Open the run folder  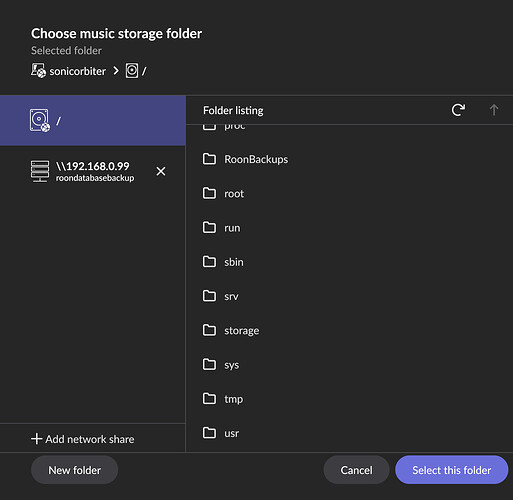[349, 228]
